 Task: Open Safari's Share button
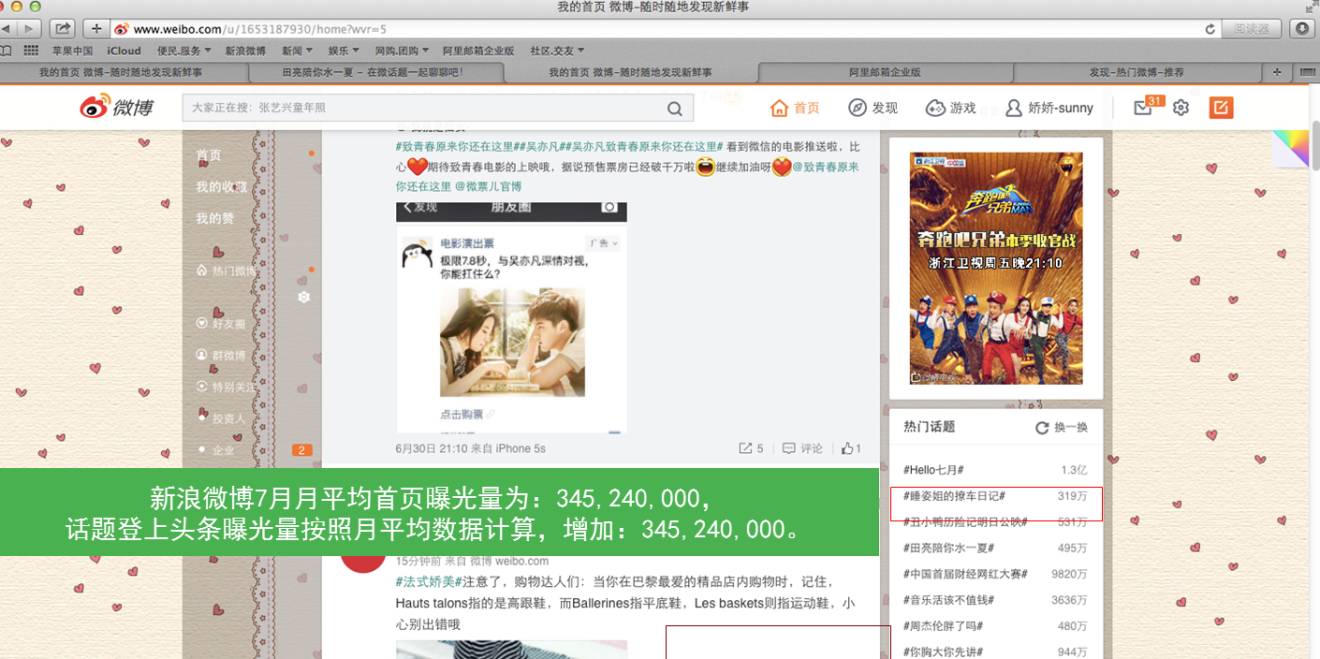[x=61, y=29]
